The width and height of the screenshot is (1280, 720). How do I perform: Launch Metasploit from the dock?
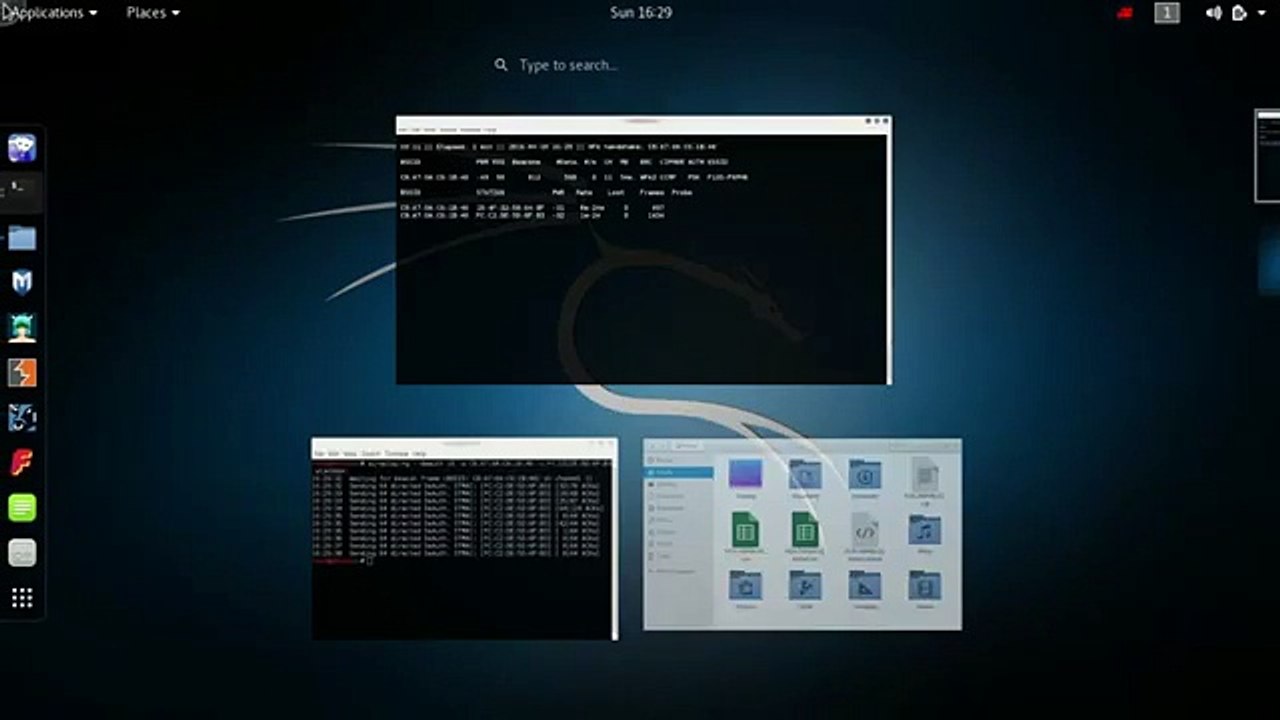coord(22,282)
